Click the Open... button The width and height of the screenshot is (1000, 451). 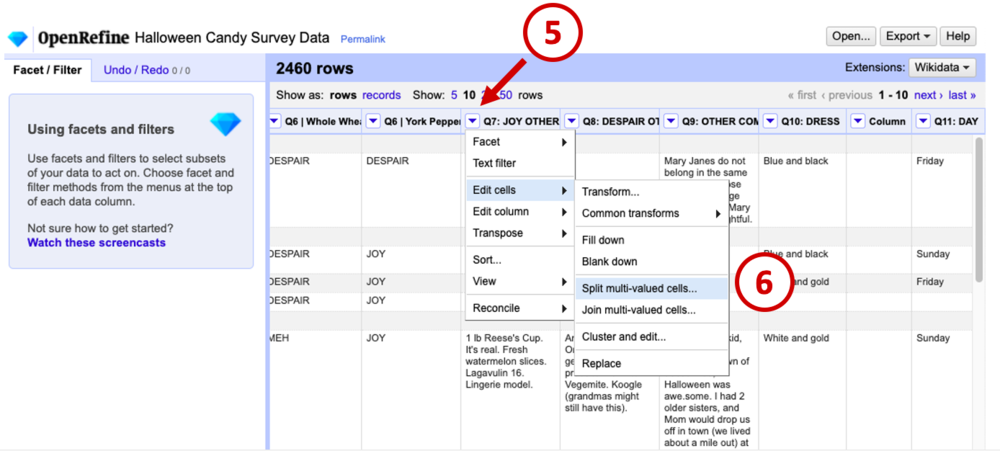(851, 36)
